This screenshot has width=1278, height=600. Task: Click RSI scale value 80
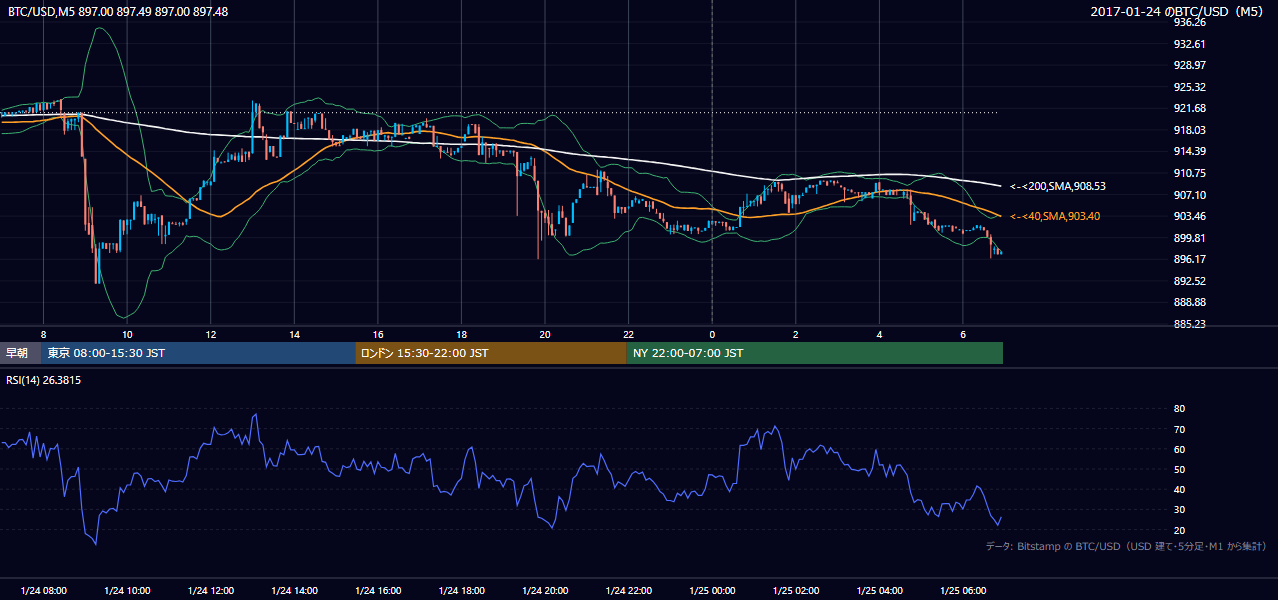click(1179, 409)
